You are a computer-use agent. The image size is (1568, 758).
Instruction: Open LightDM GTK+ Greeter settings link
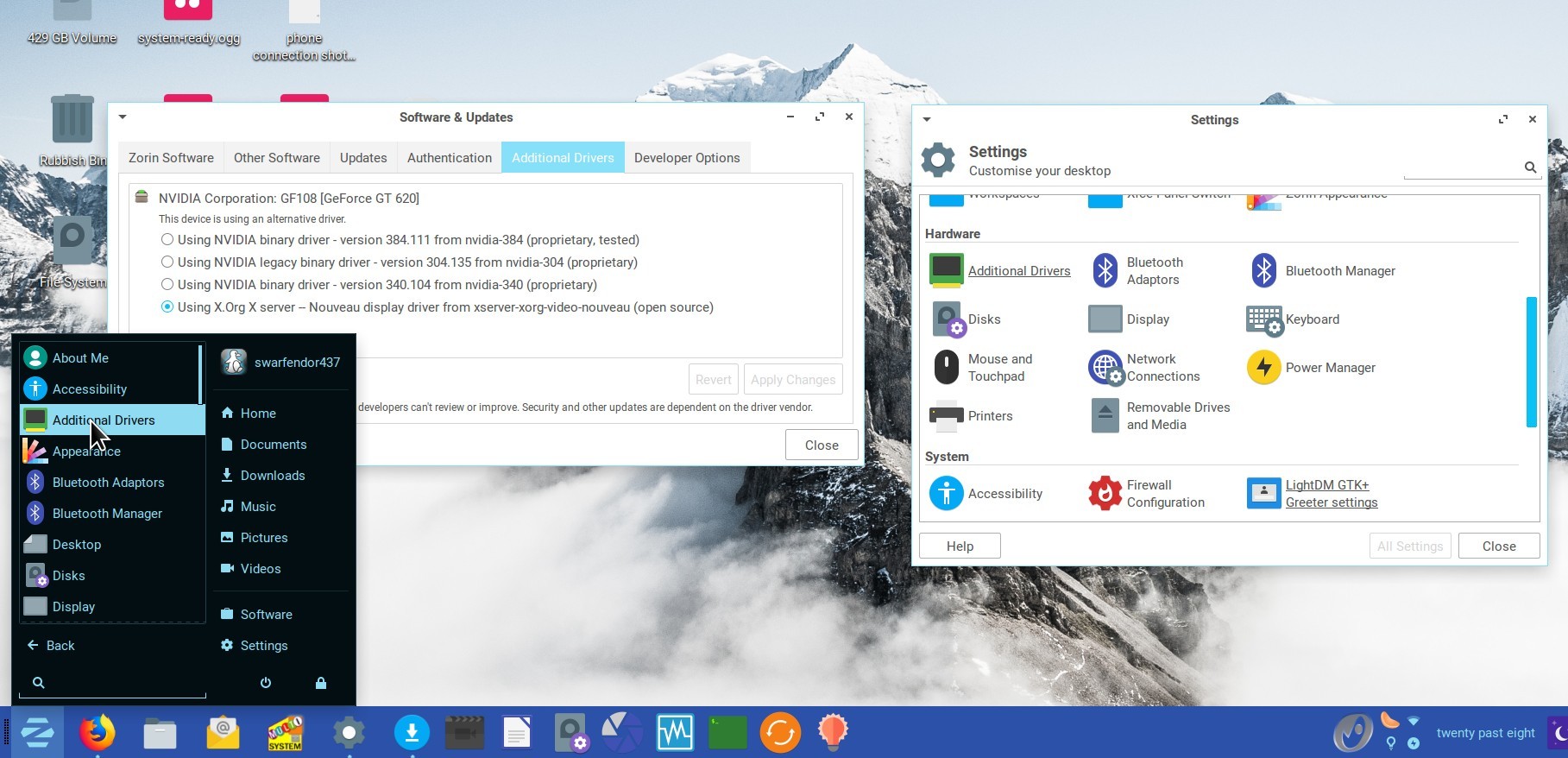pyautogui.click(x=1331, y=494)
